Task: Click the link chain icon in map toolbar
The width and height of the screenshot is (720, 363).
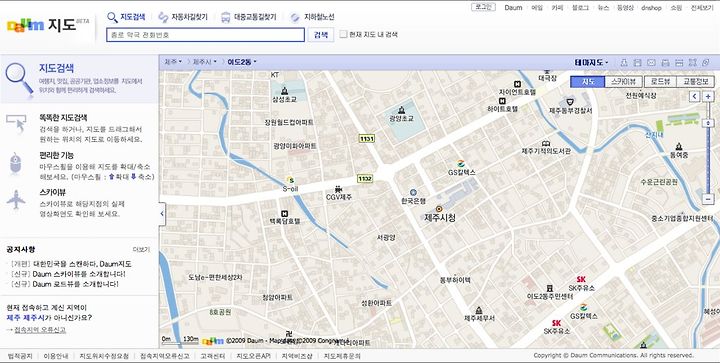Action: point(707,62)
